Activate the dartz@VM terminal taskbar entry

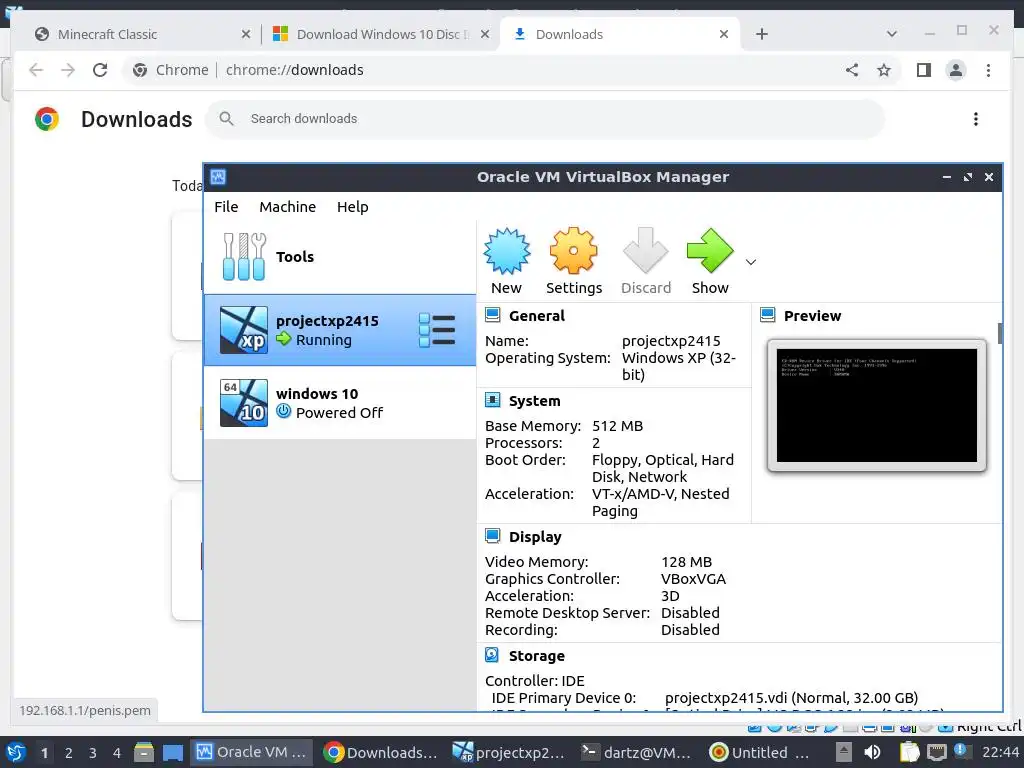[637, 752]
